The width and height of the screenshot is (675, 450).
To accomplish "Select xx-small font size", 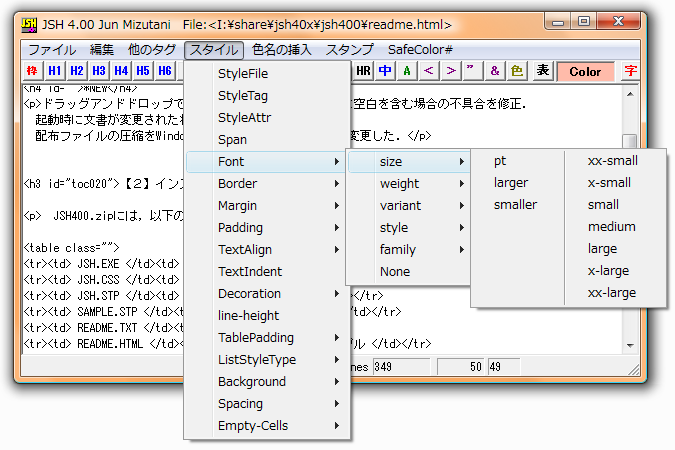I will 615,161.
